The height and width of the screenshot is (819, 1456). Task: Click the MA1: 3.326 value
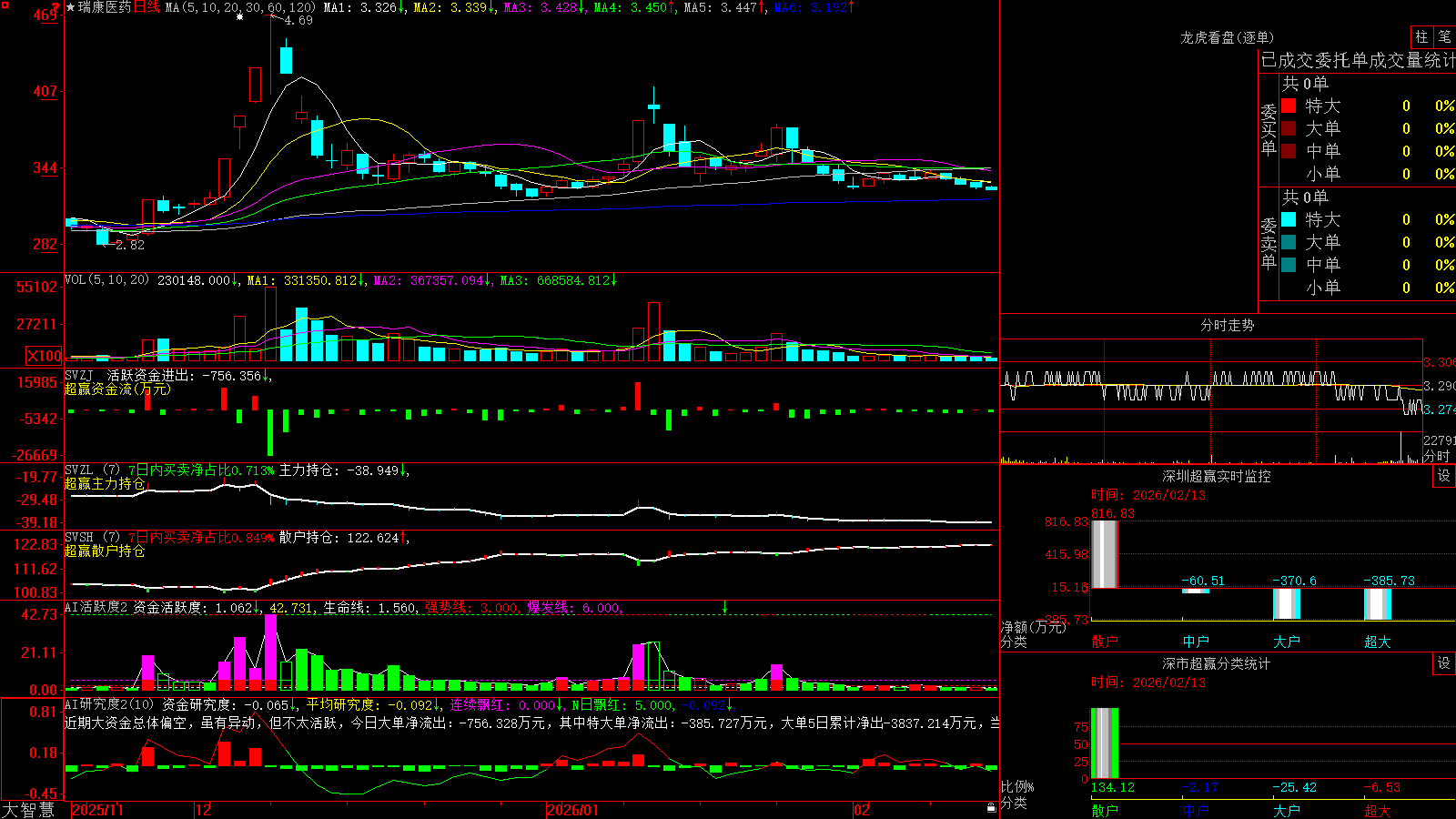click(x=364, y=7)
